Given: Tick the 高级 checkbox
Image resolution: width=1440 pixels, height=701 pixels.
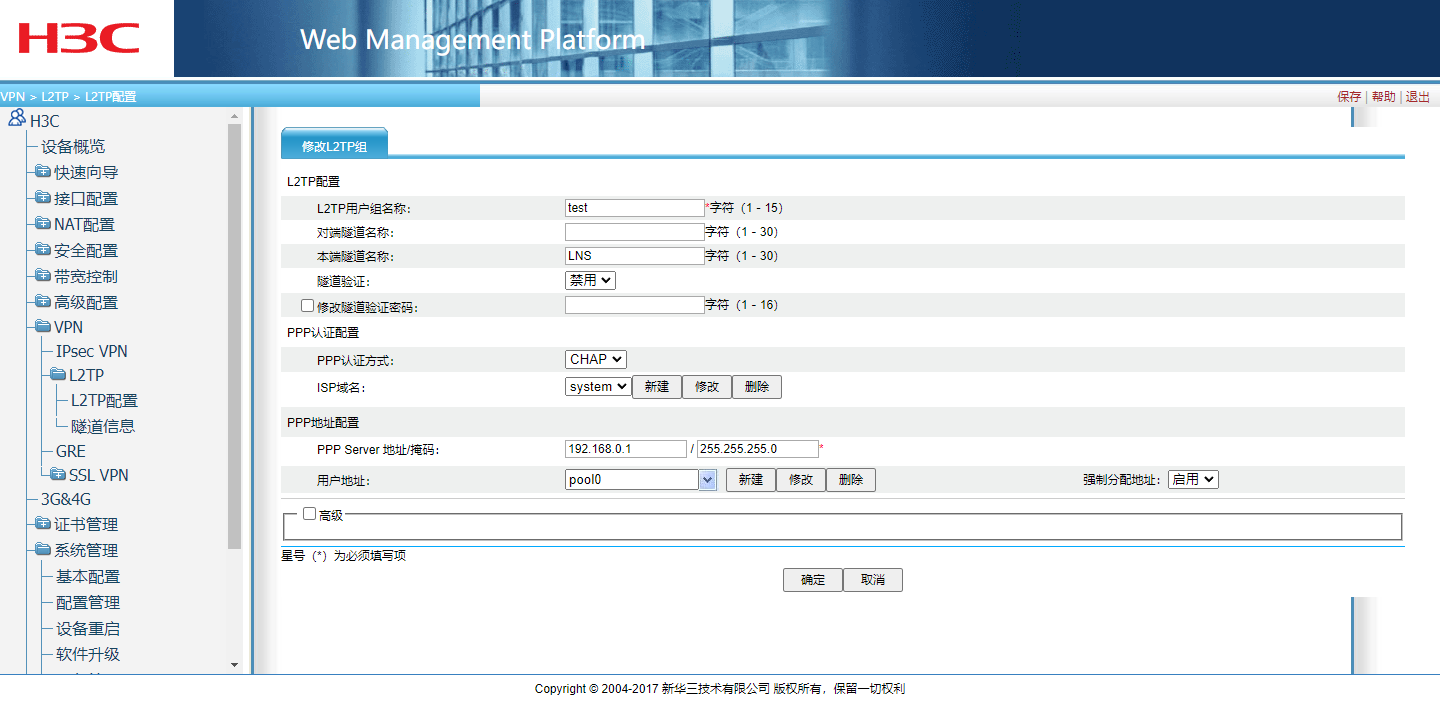Looking at the screenshot, I should (x=309, y=514).
